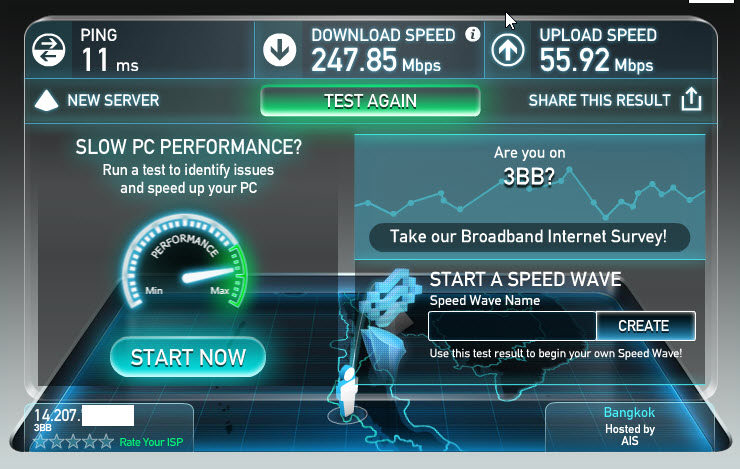This screenshot has height=469, width=740.
Task: Click the TEST AGAIN button
Action: tap(370, 101)
